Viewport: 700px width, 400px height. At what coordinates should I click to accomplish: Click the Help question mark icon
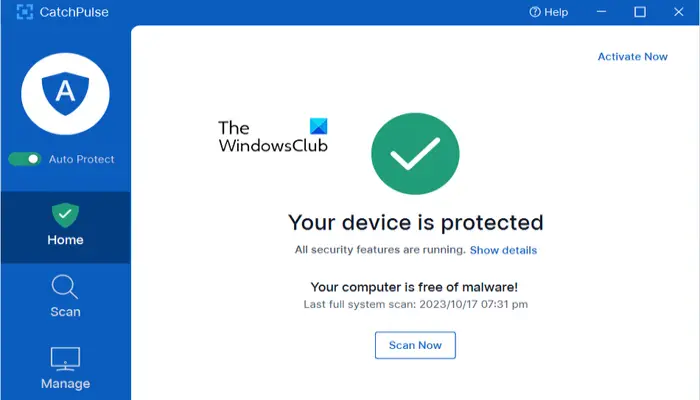pyautogui.click(x=535, y=12)
